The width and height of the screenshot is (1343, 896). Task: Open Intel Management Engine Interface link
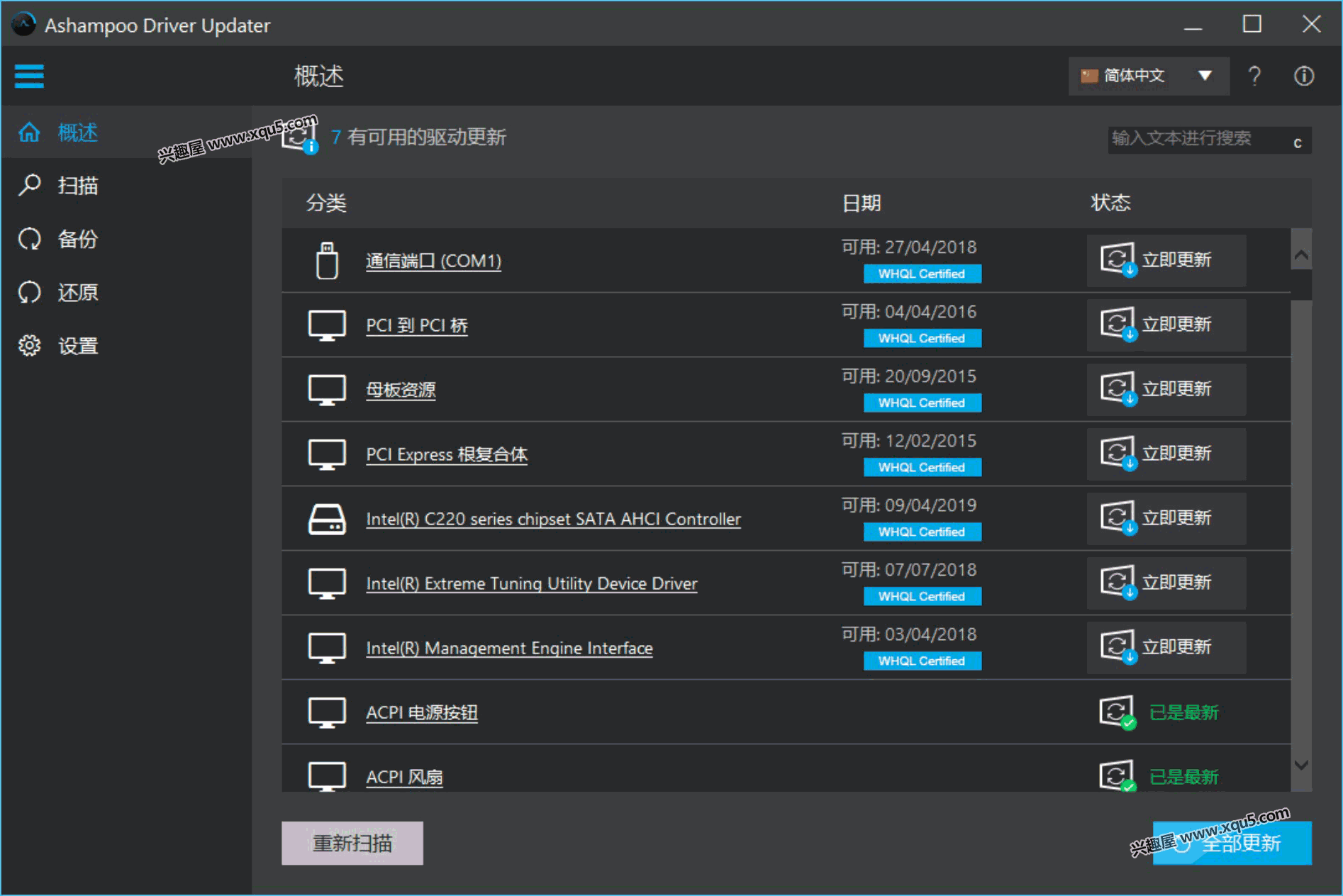tap(509, 648)
